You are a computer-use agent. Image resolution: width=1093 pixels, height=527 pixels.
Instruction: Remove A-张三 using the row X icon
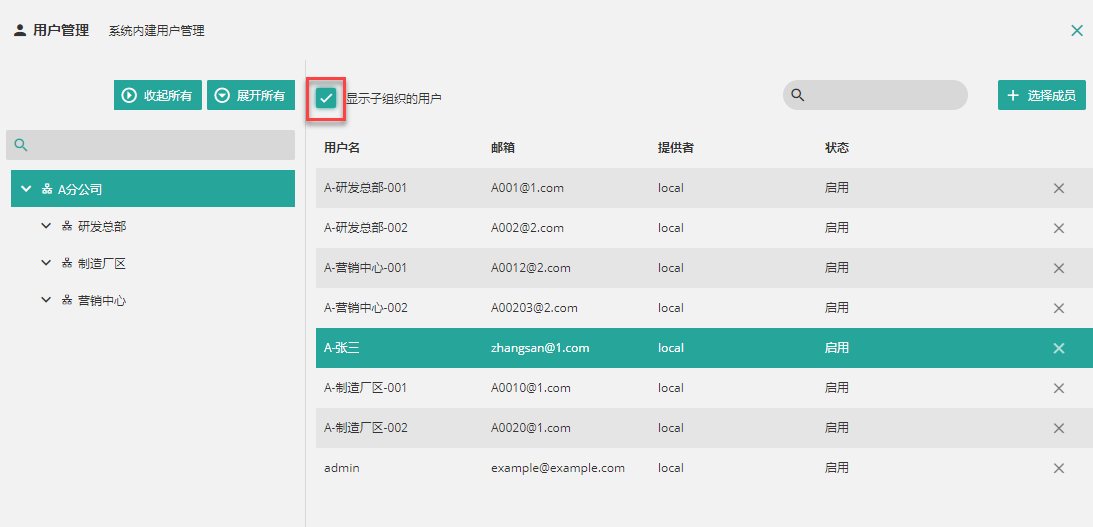coord(1058,348)
